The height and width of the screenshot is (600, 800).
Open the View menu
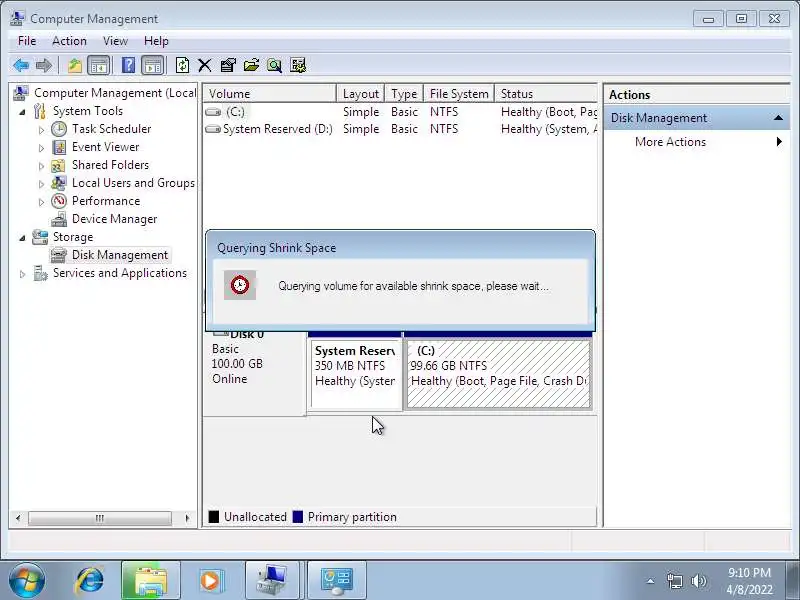click(115, 41)
